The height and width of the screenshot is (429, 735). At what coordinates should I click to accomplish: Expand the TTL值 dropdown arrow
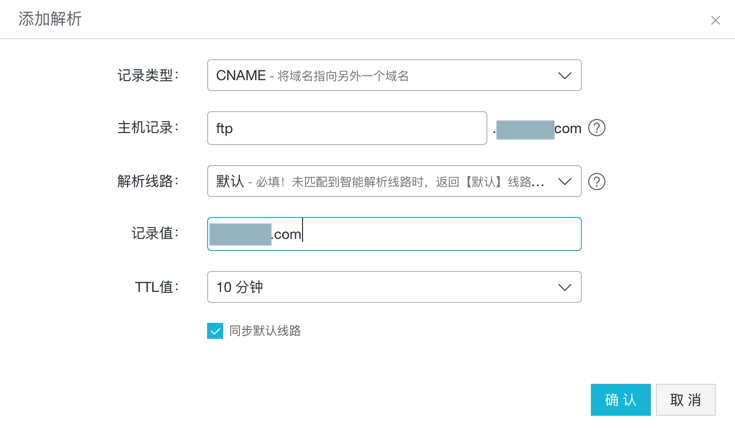[x=564, y=287]
